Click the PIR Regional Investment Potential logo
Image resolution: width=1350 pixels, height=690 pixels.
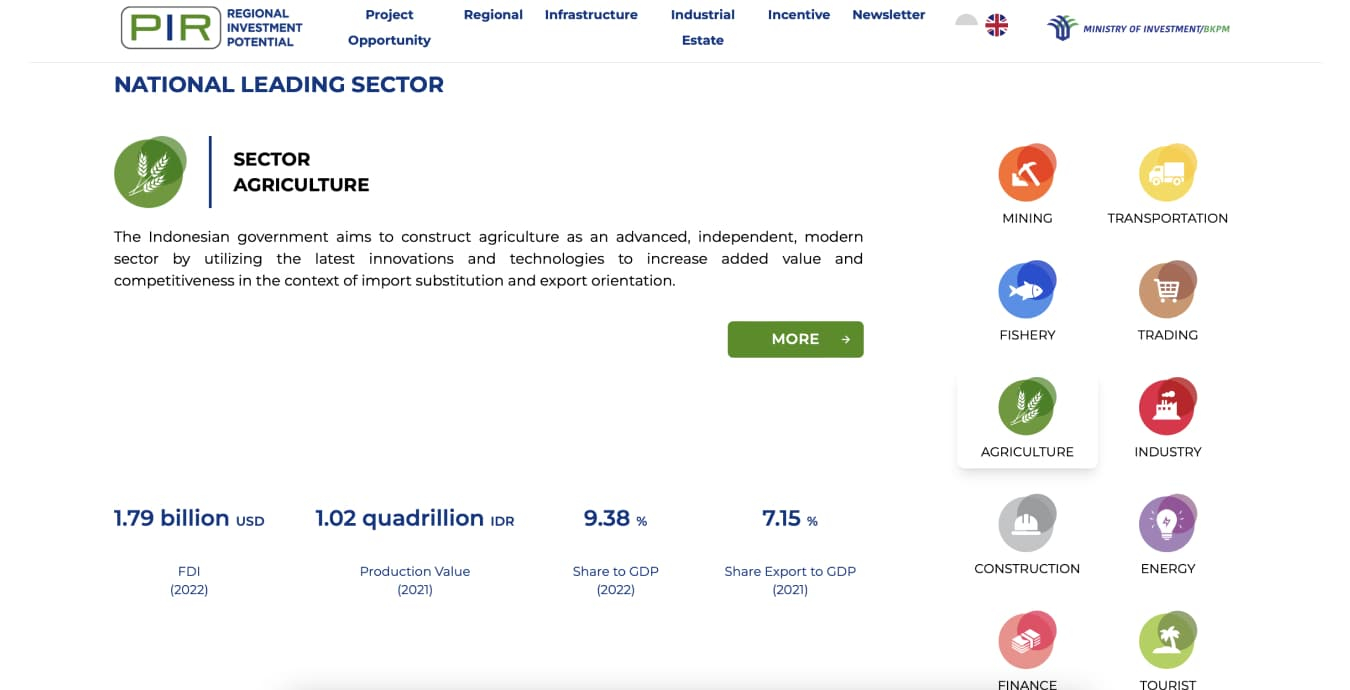click(212, 28)
